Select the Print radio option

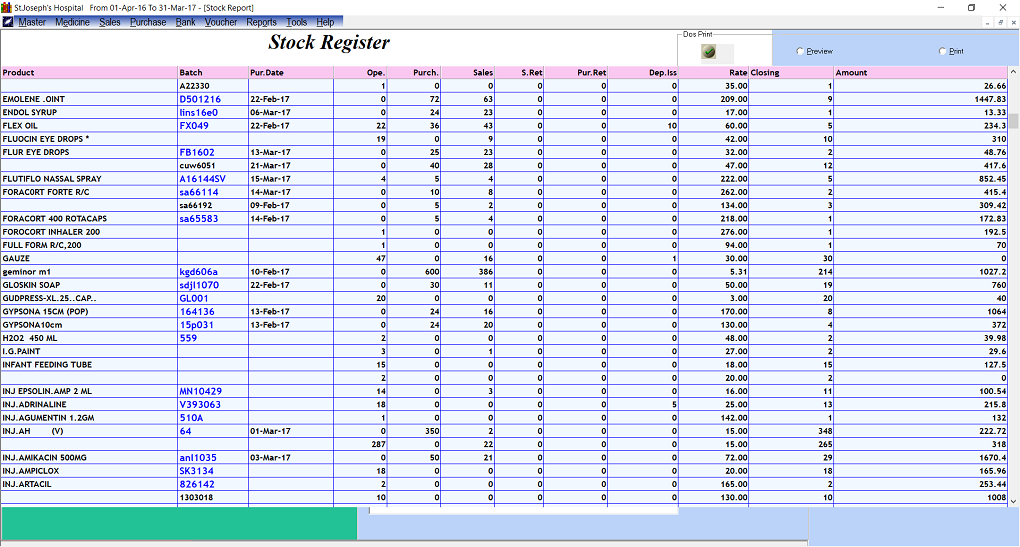point(943,51)
